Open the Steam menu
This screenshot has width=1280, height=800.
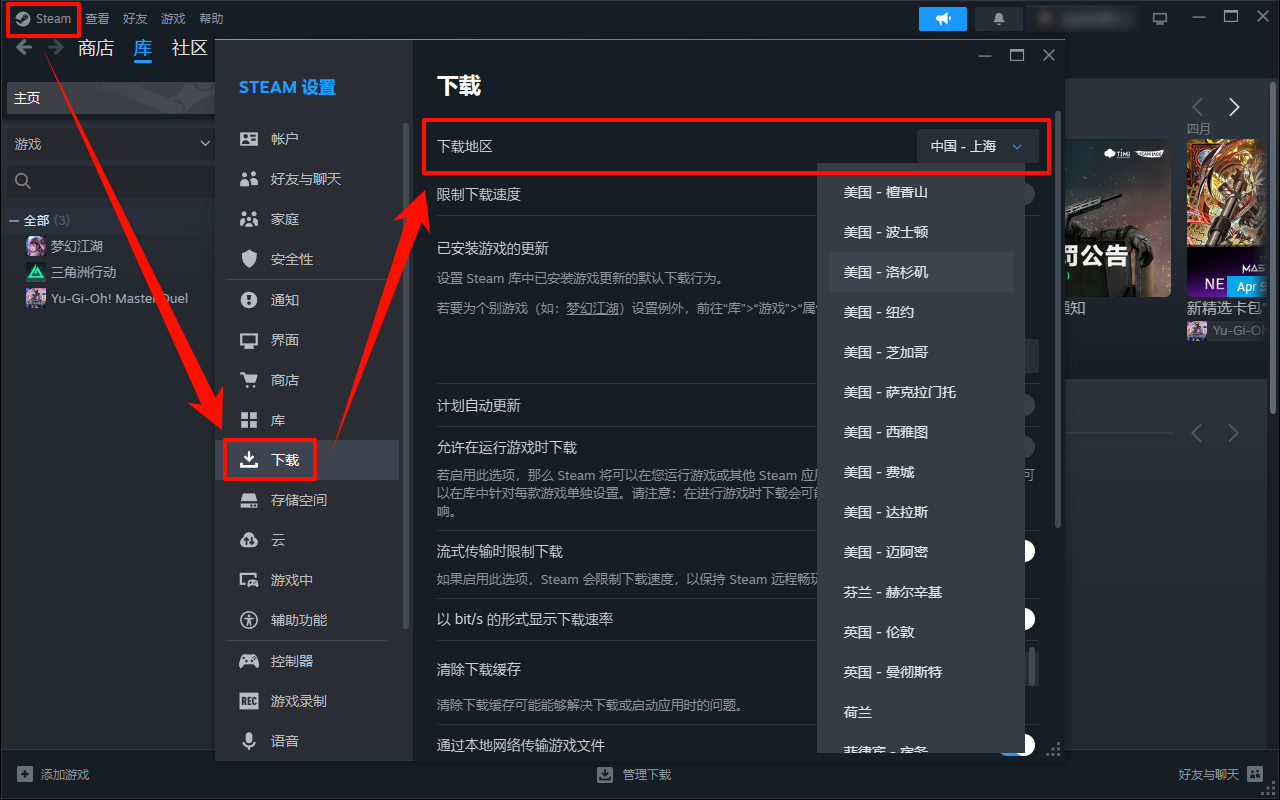click(44, 19)
